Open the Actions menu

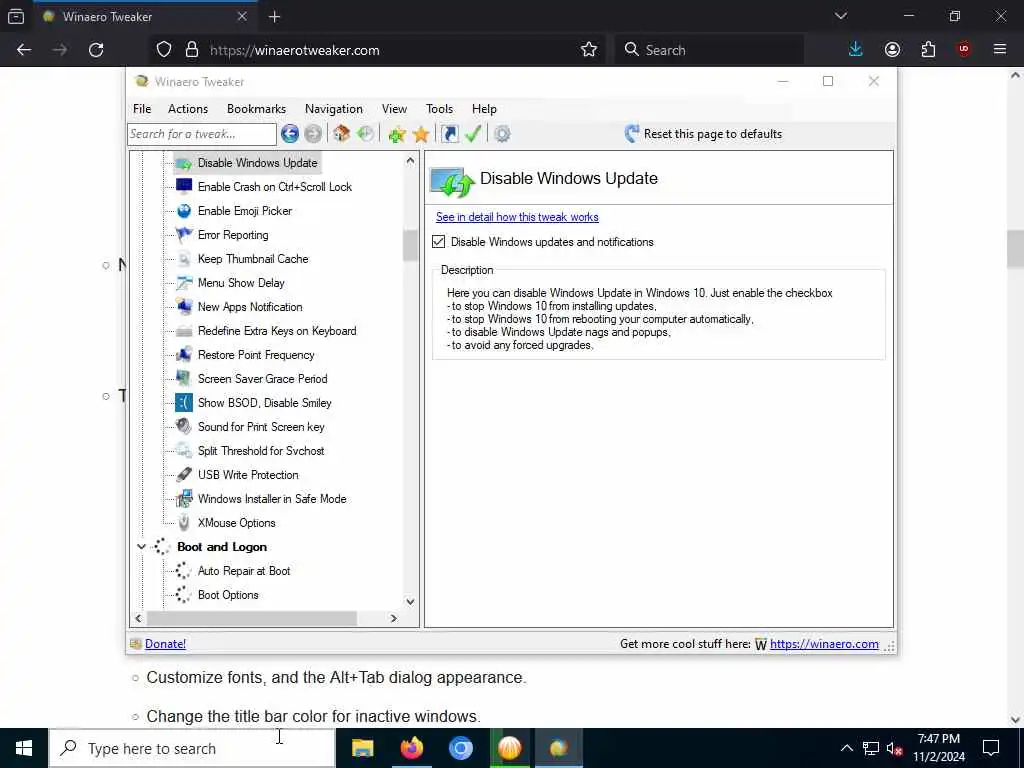[188, 109]
